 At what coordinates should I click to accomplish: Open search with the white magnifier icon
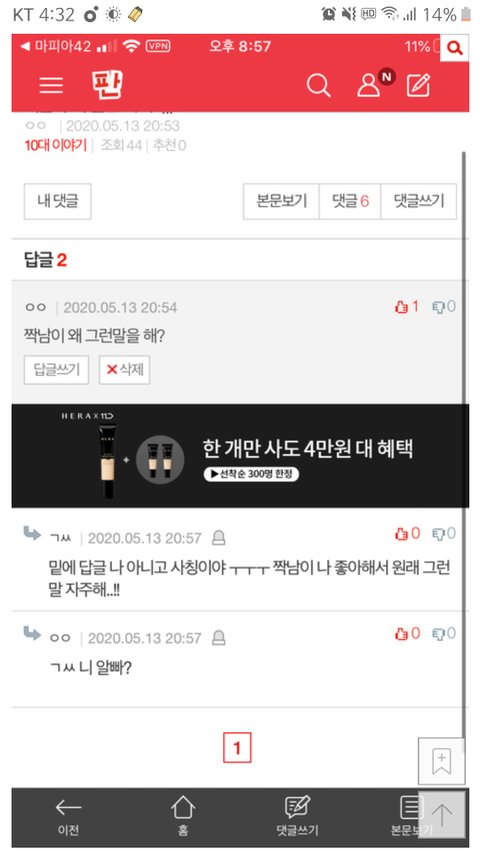pos(318,85)
